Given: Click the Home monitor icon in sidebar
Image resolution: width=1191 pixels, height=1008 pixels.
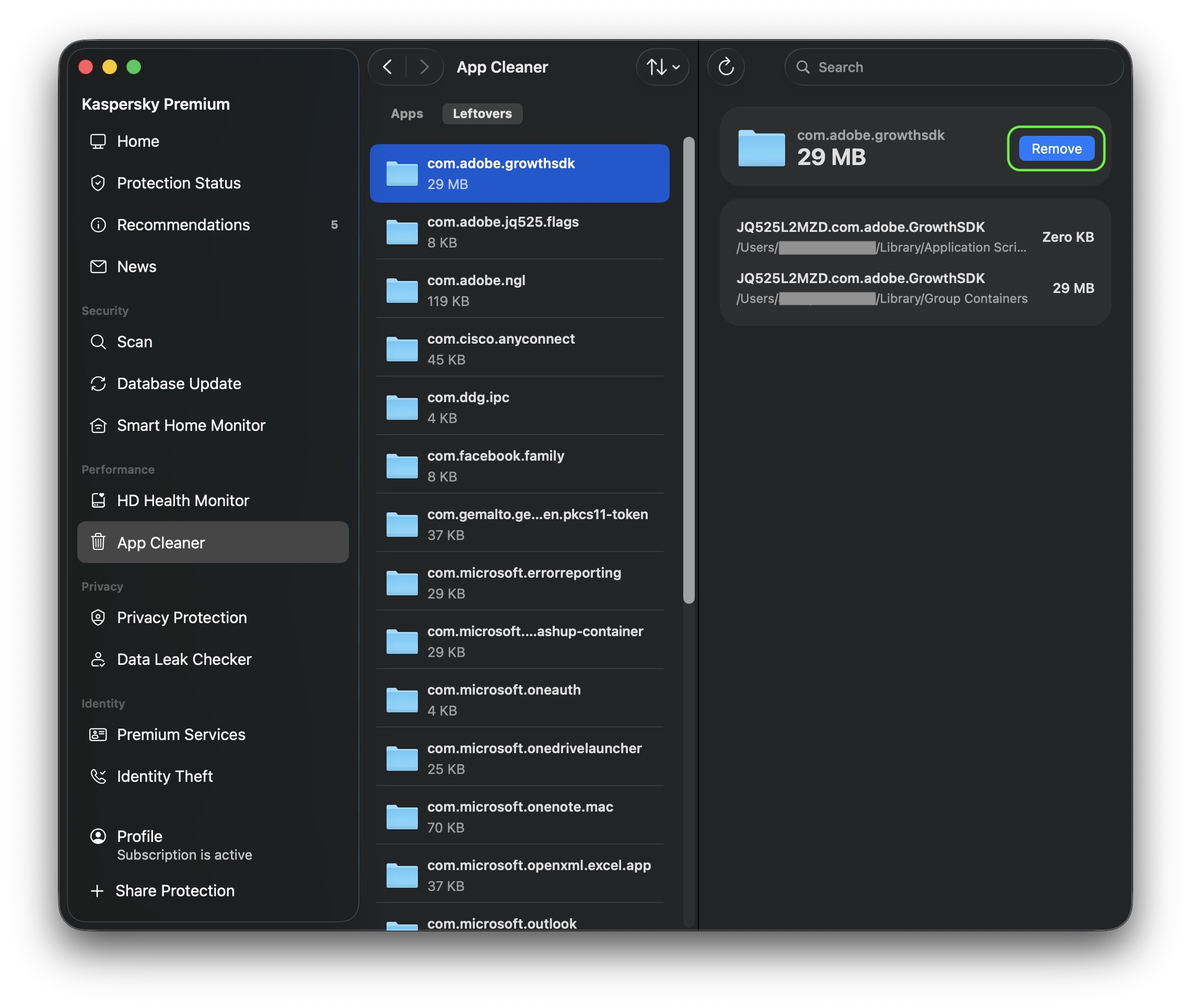Looking at the screenshot, I should coord(98,141).
